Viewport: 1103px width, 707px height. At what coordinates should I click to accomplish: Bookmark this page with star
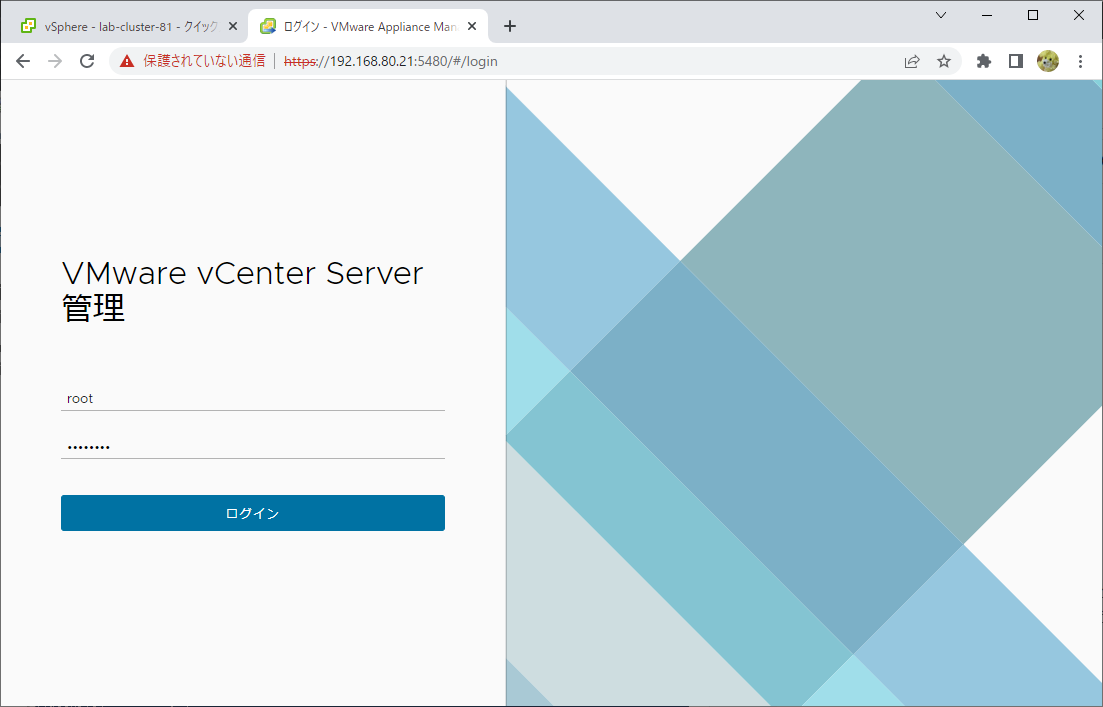click(x=944, y=61)
